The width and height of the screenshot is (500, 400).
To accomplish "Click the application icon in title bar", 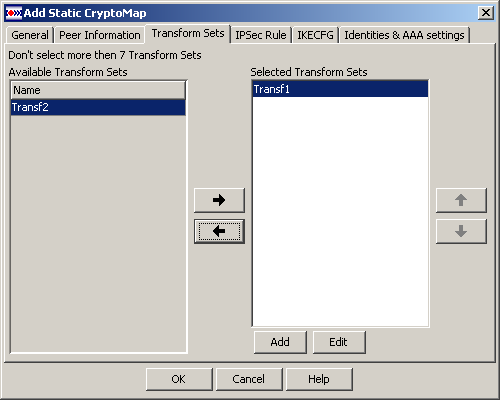I will pyautogui.click(x=14, y=13).
